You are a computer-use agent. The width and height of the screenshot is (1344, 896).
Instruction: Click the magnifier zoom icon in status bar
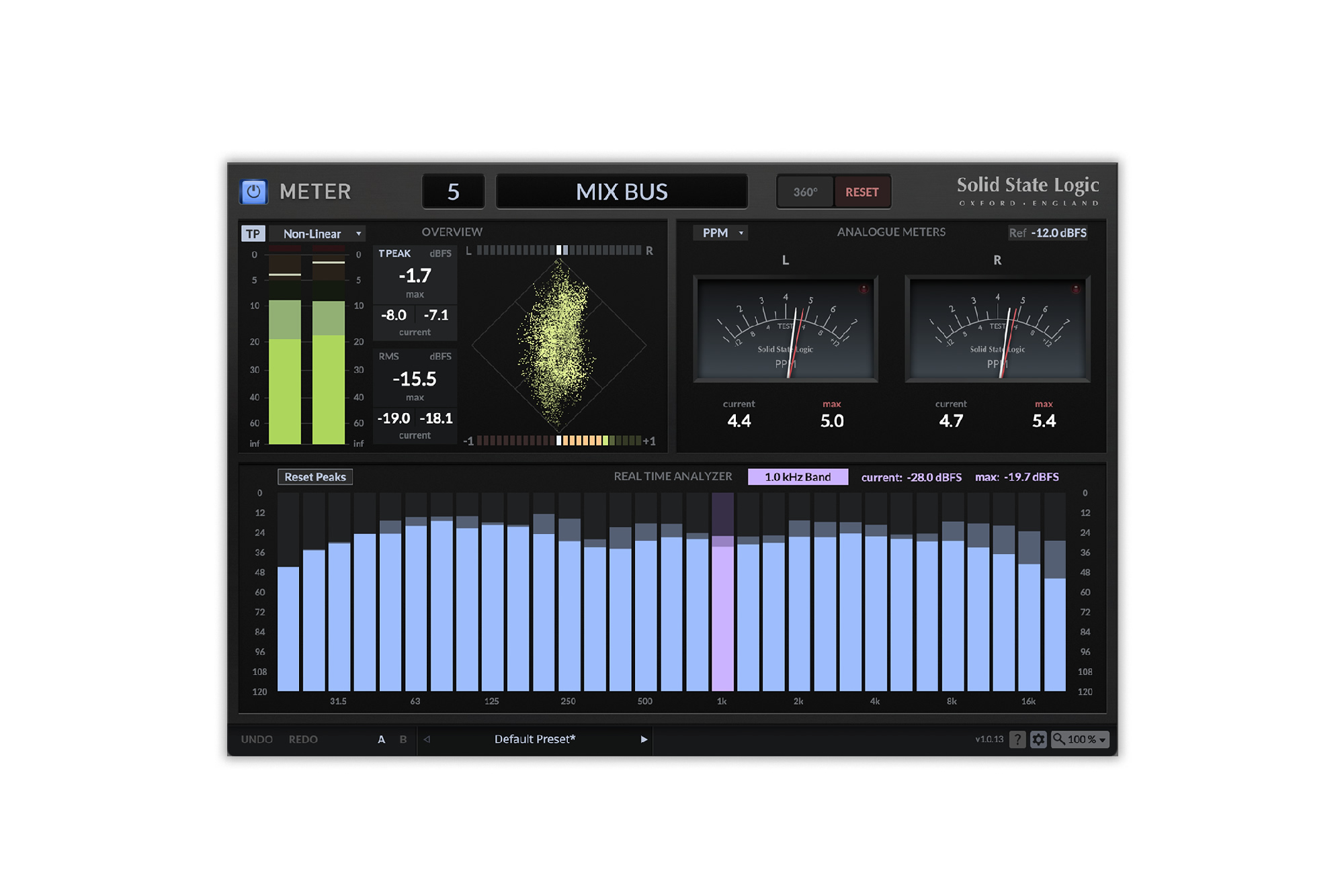(x=1060, y=739)
